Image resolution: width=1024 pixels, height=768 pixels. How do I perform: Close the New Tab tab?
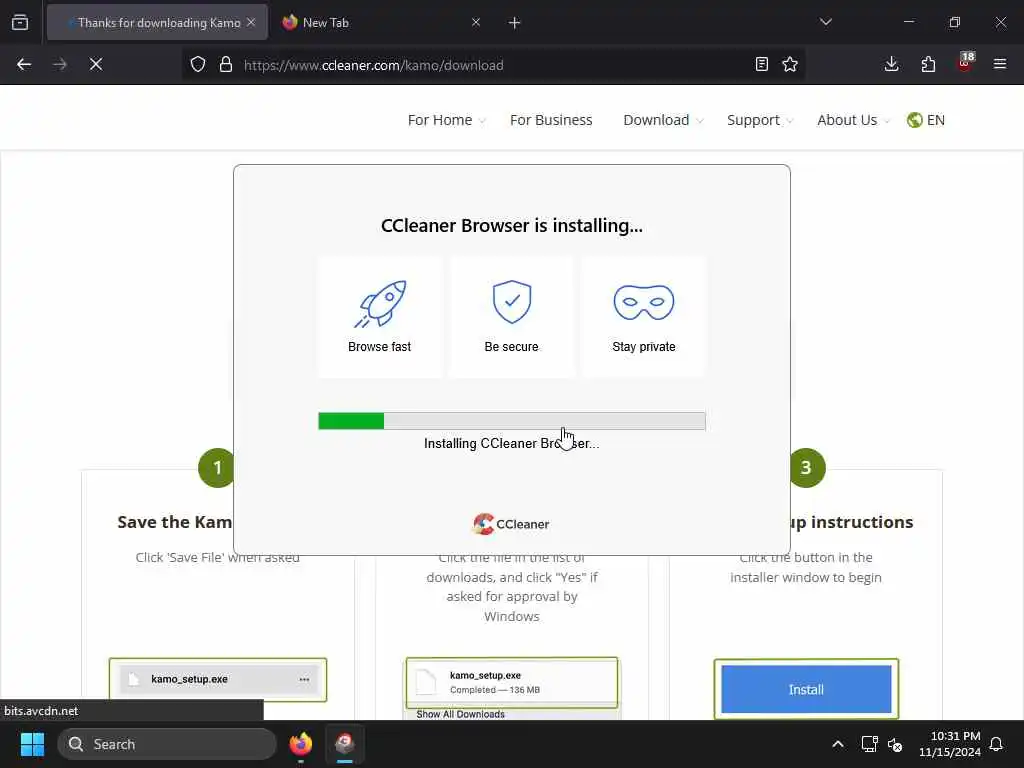pyautogui.click(x=476, y=22)
